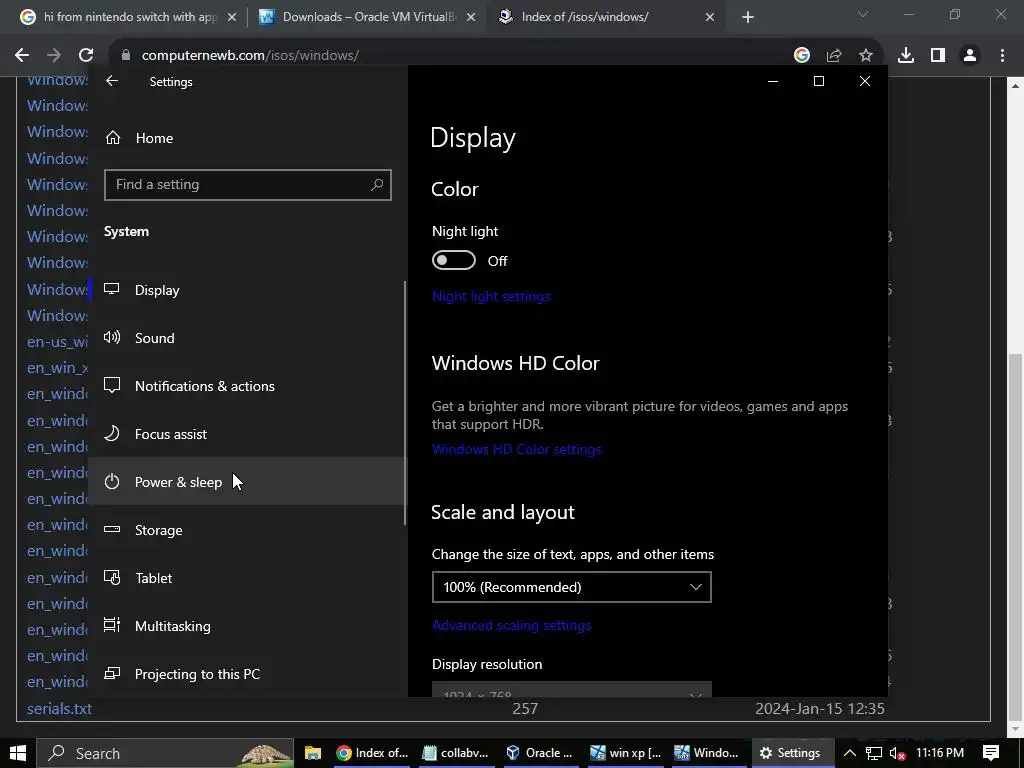The image size is (1024, 768).
Task: Close the Oracle VM VirtualBox tab
Action: click(x=471, y=17)
